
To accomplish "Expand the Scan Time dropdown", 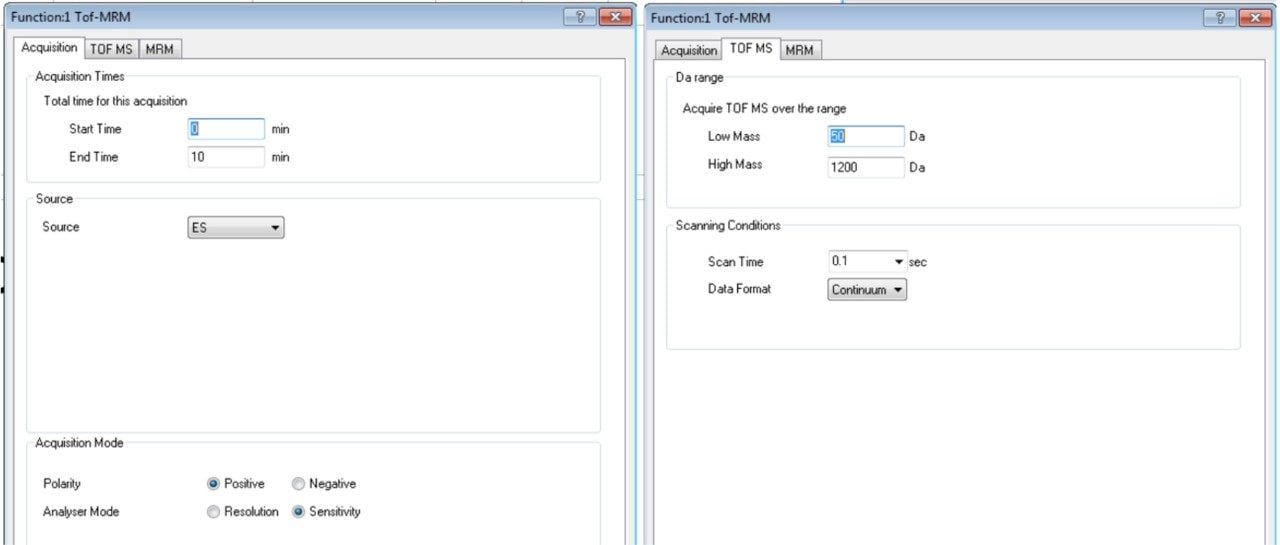I will coord(899,262).
